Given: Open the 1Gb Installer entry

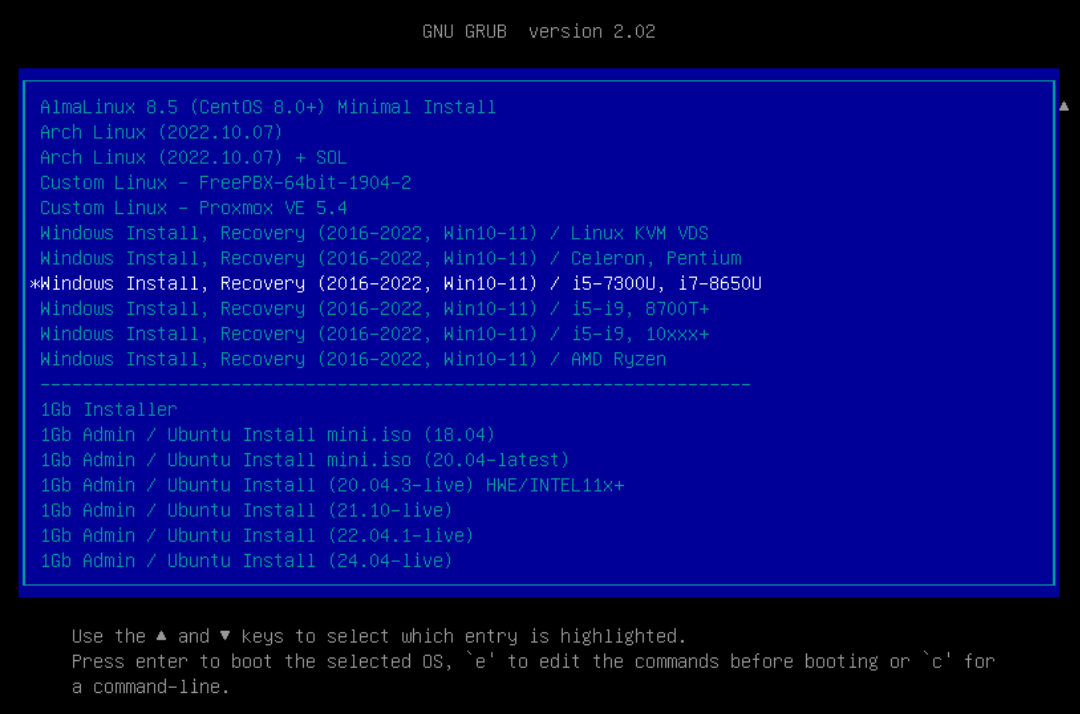Looking at the screenshot, I should 108,409.
